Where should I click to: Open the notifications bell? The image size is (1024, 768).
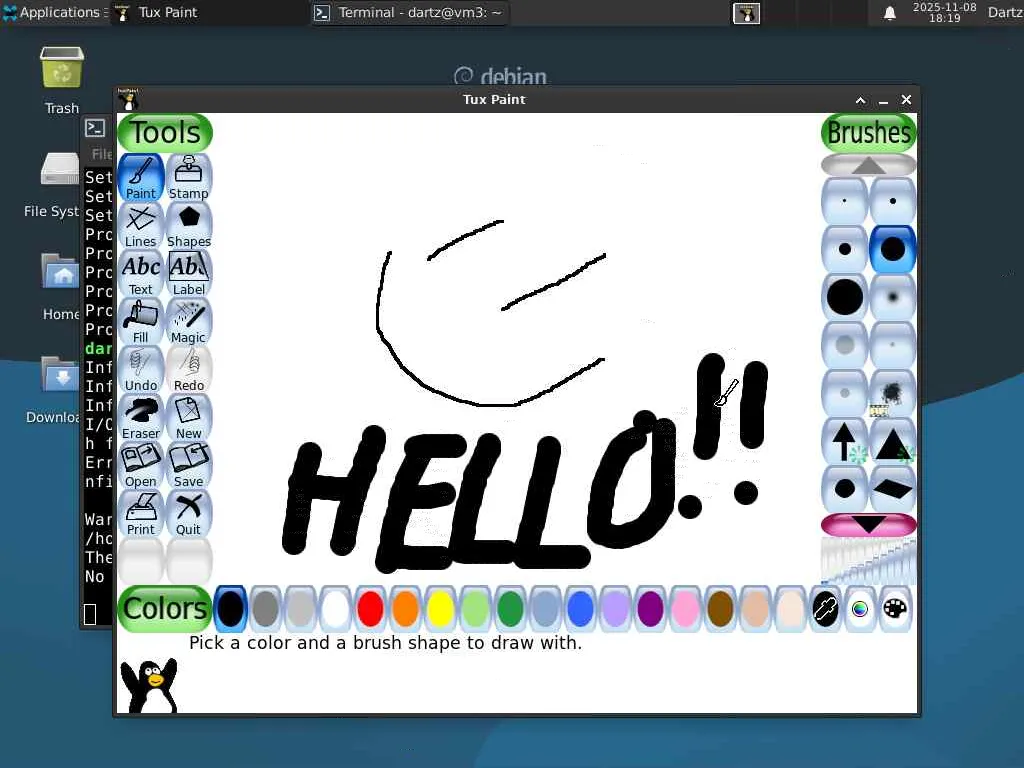[889, 13]
